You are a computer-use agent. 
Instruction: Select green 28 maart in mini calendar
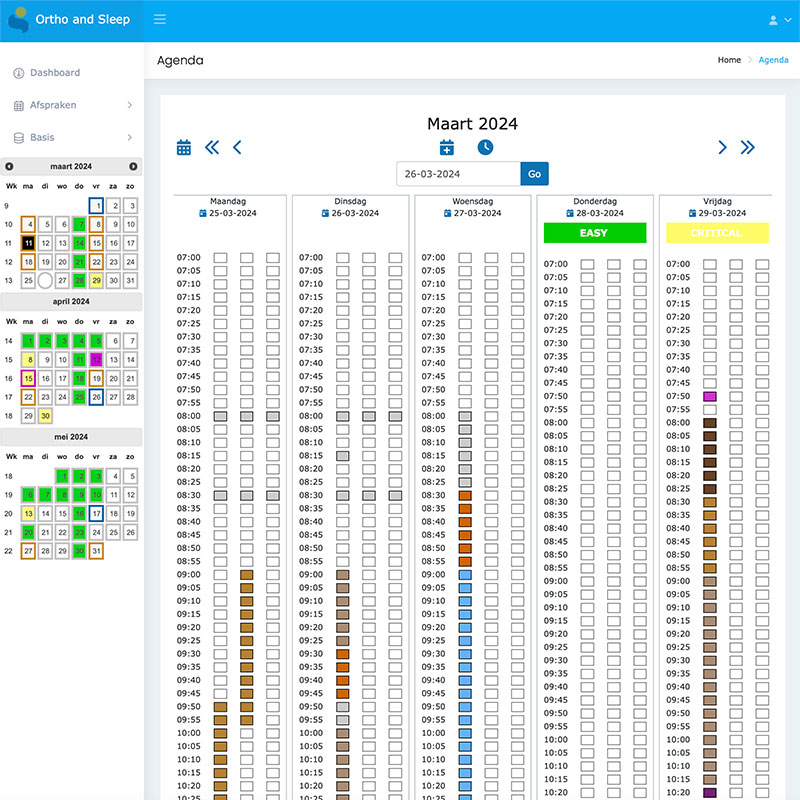[x=79, y=280]
